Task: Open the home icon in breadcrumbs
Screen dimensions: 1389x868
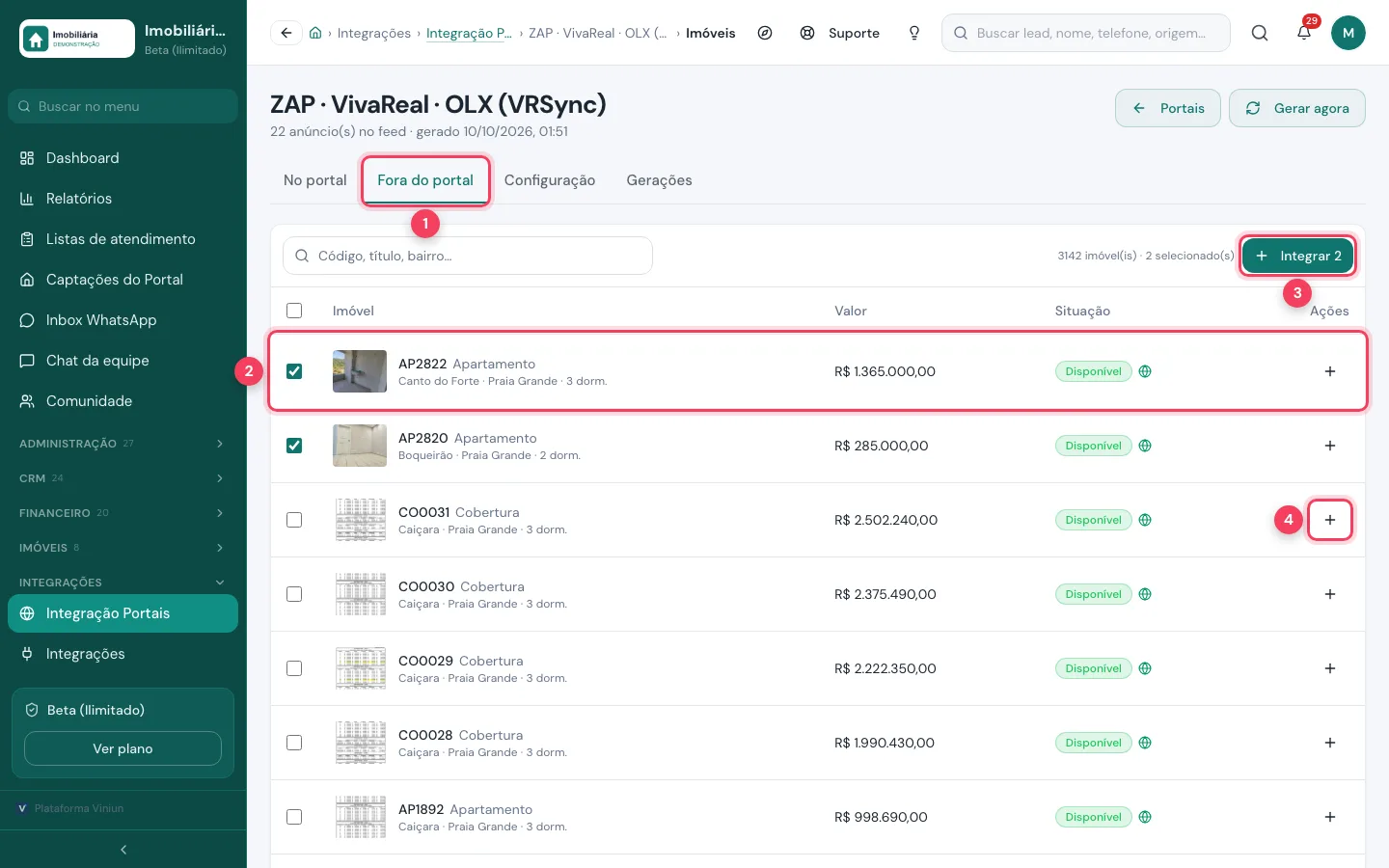Action: [315, 33]
